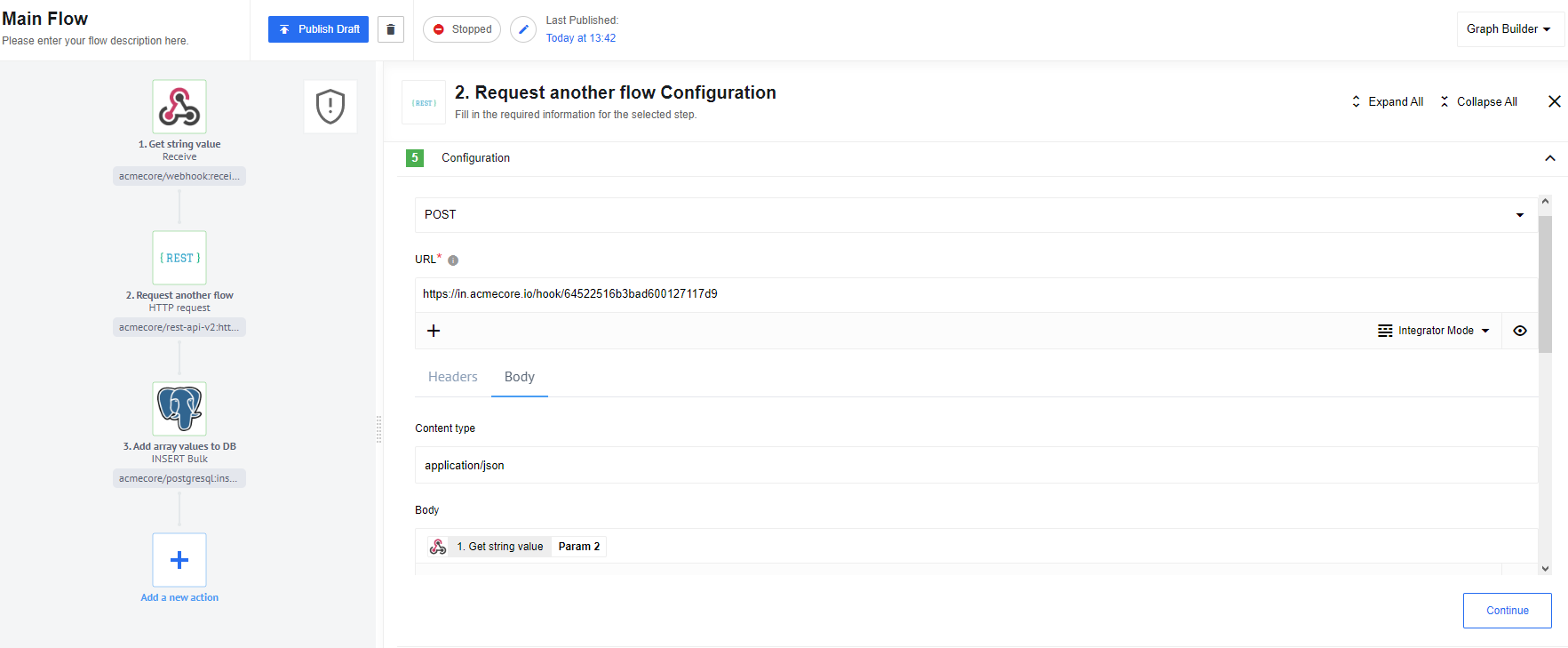Image resolution: width=1568 pixels, height=648 pixels.
Task: Delete the draft with the trash icon
Action: [391, 29]
